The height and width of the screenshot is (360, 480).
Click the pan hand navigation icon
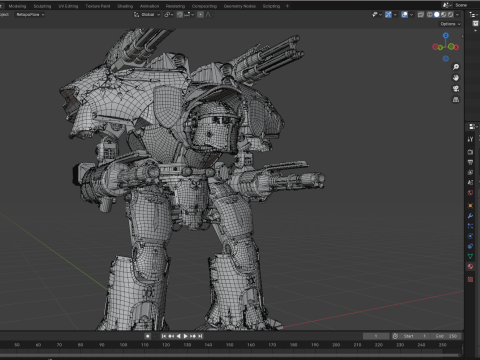456,78
